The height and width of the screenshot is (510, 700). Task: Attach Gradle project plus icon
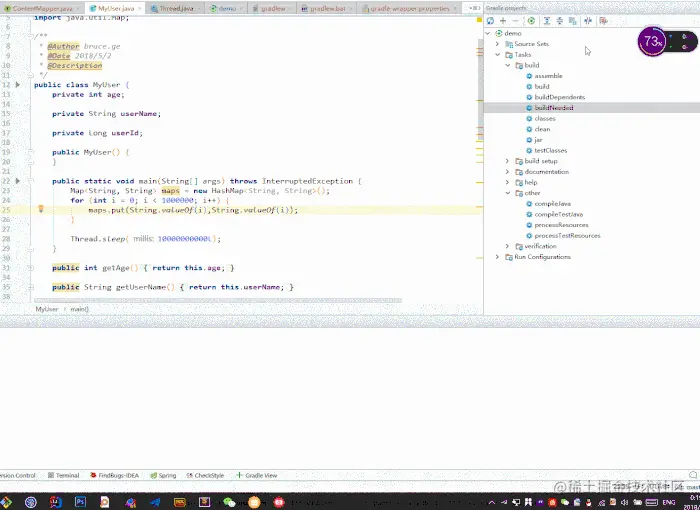tap(503, 21)
